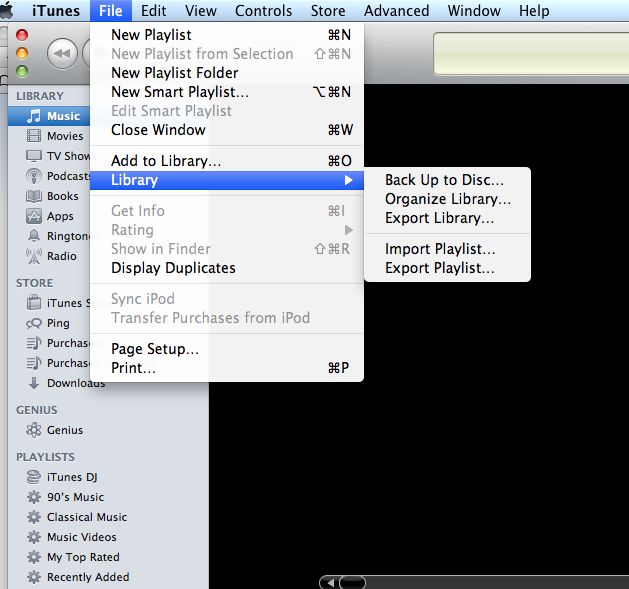Select the Music library icon
The width and height of the screenshot is (629, 589).
coord(34,116)
